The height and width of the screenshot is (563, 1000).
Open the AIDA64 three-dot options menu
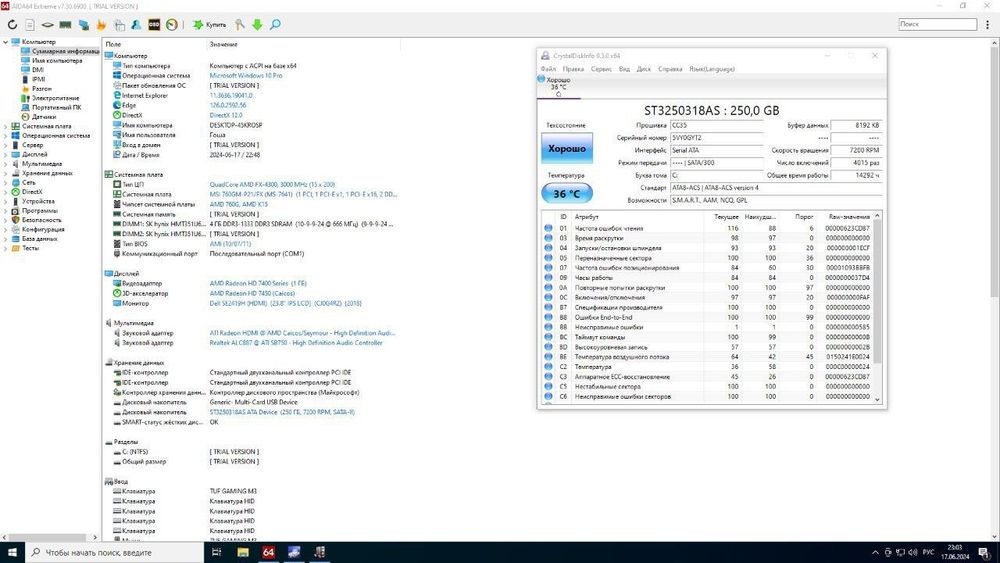tap(988, 24)
